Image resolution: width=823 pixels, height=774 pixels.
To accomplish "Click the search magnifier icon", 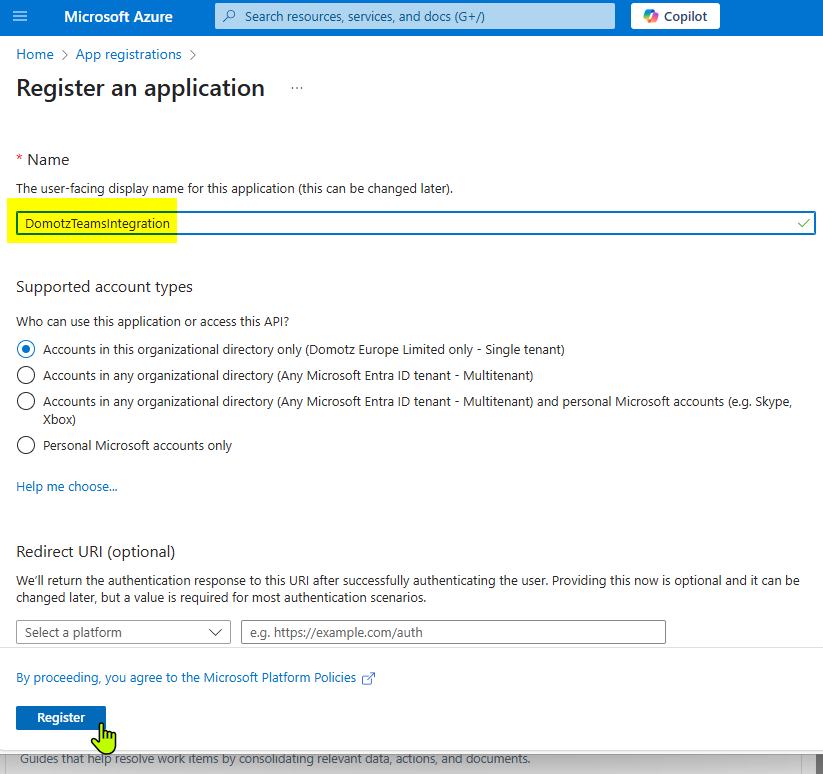I will point(229,16).
